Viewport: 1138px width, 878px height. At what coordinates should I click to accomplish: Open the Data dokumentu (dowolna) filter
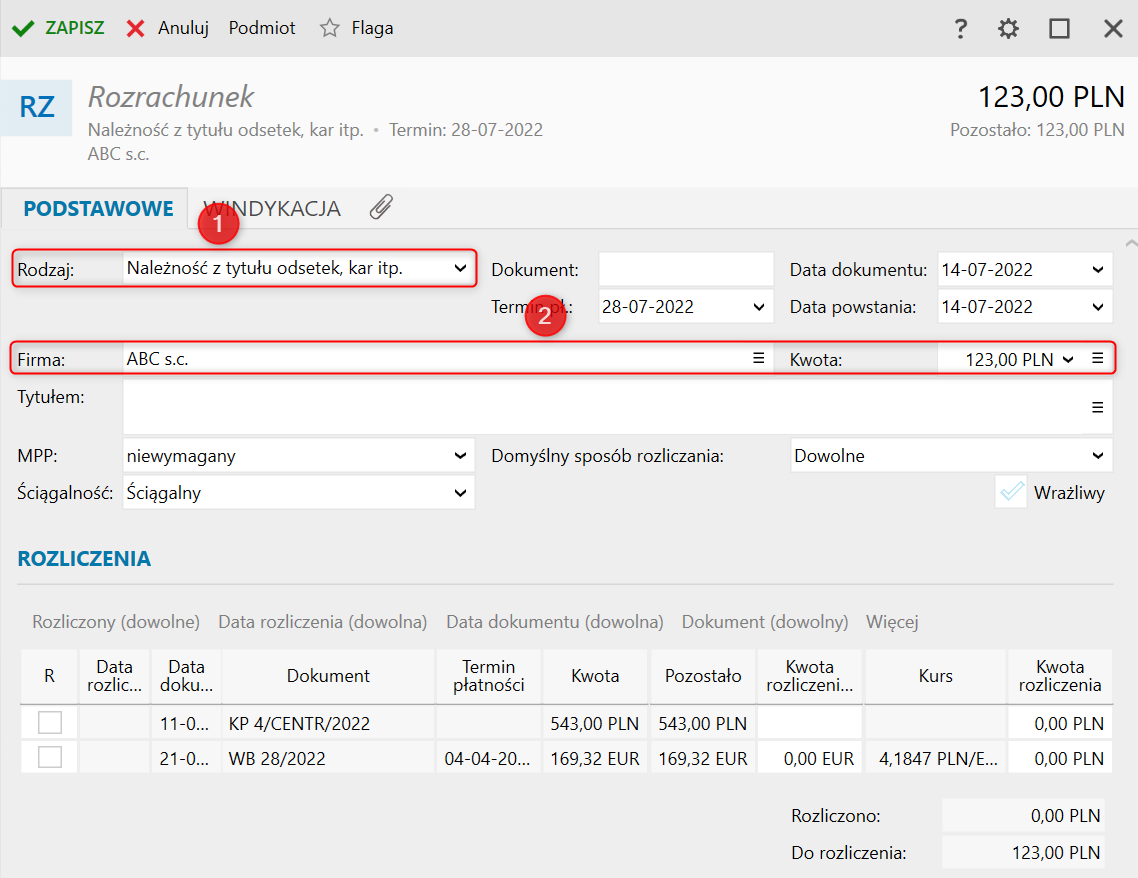click(555, 622)
